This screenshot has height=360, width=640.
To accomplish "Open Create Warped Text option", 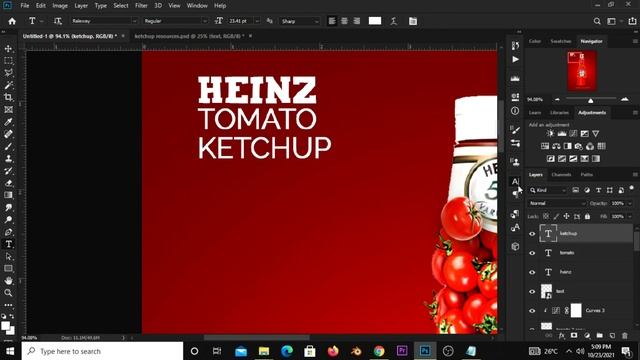I will point(393,21).
